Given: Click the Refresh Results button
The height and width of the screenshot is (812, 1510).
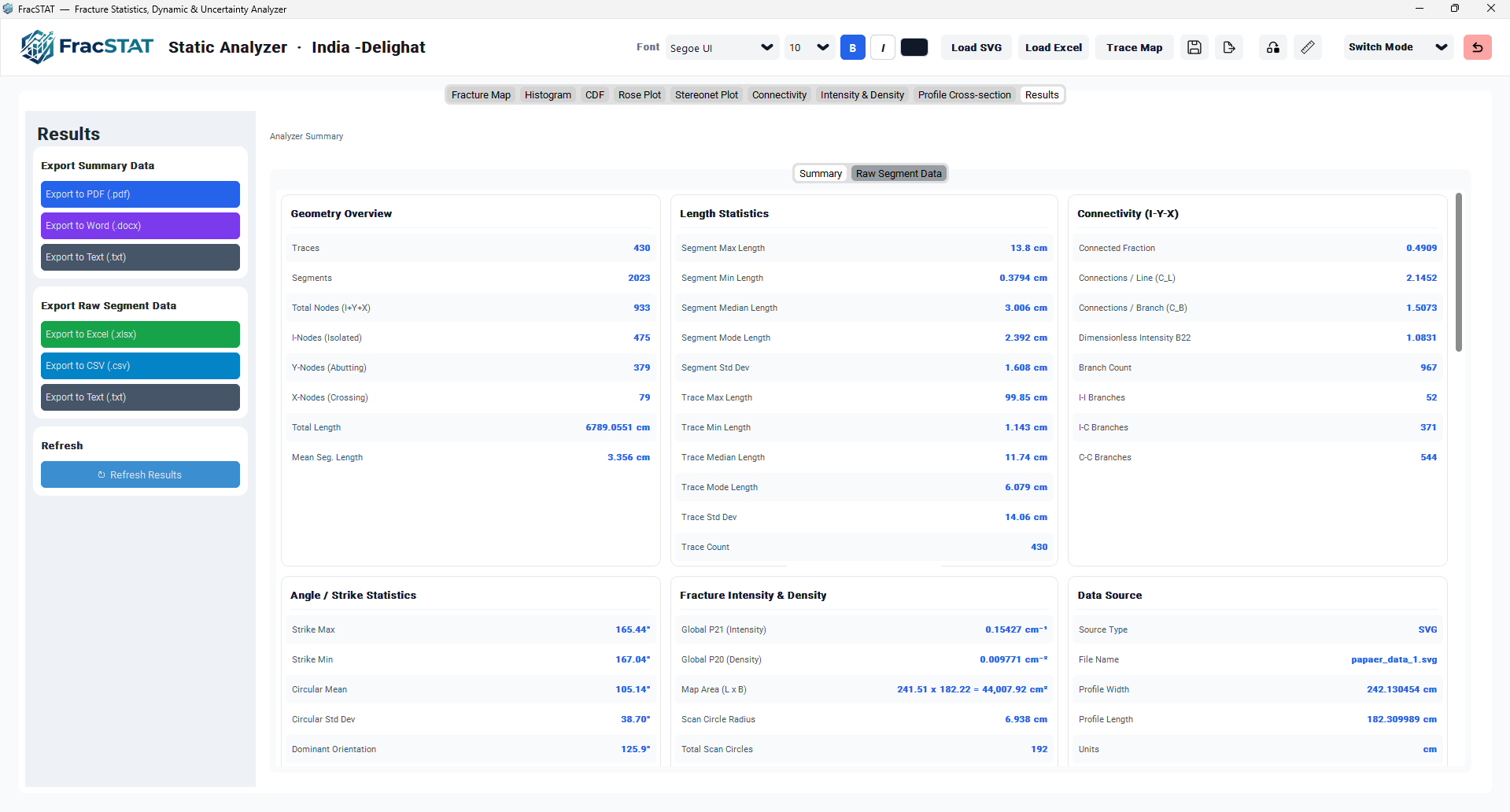Looking at the screenshot, I should point(140,474).
